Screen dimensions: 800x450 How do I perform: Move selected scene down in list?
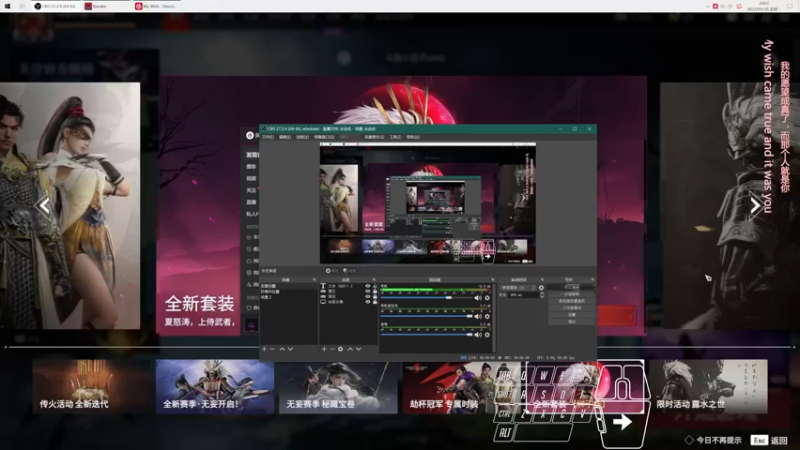pos(290,349)
